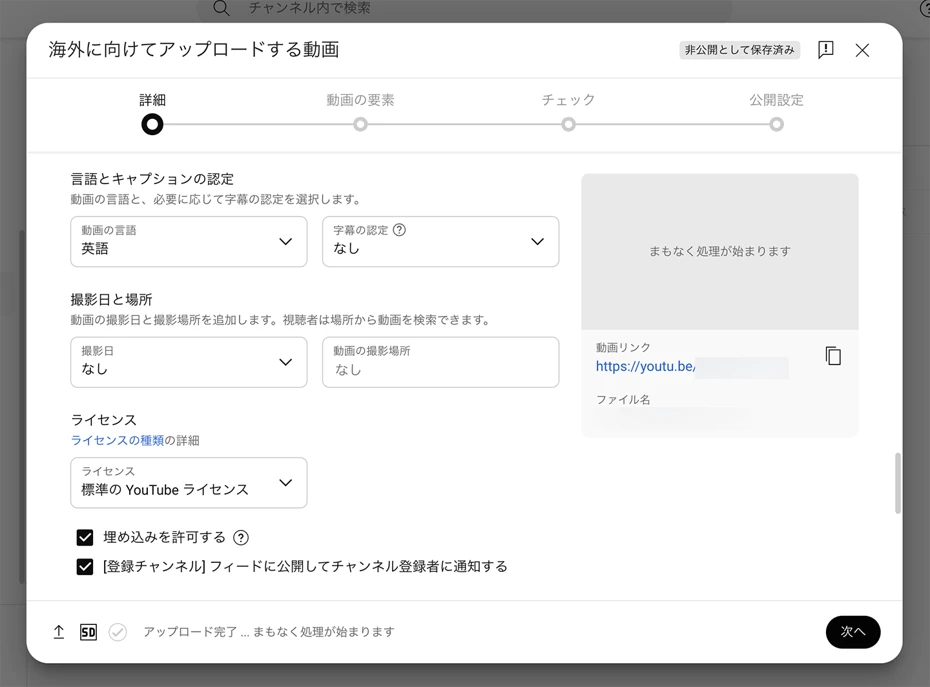Click ファイル名 label

pos(623,400)
